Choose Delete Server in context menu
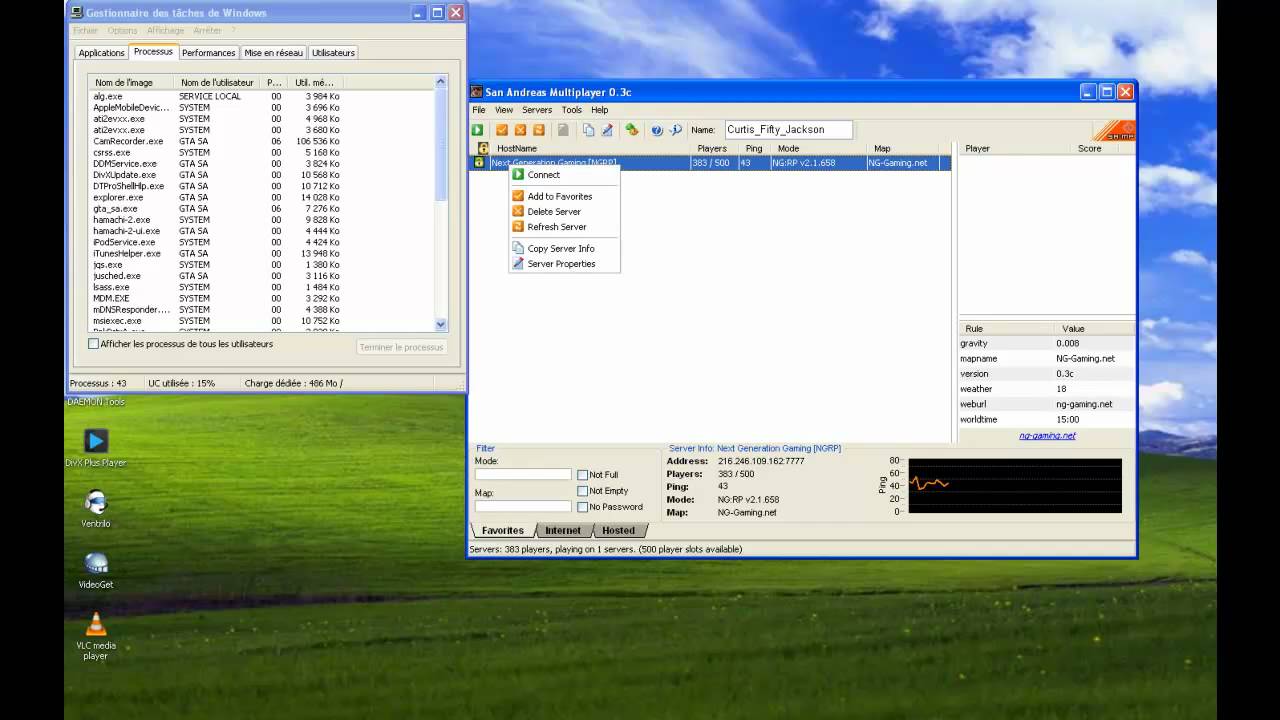Screen dimensions: 1280x720 [564, 211]
